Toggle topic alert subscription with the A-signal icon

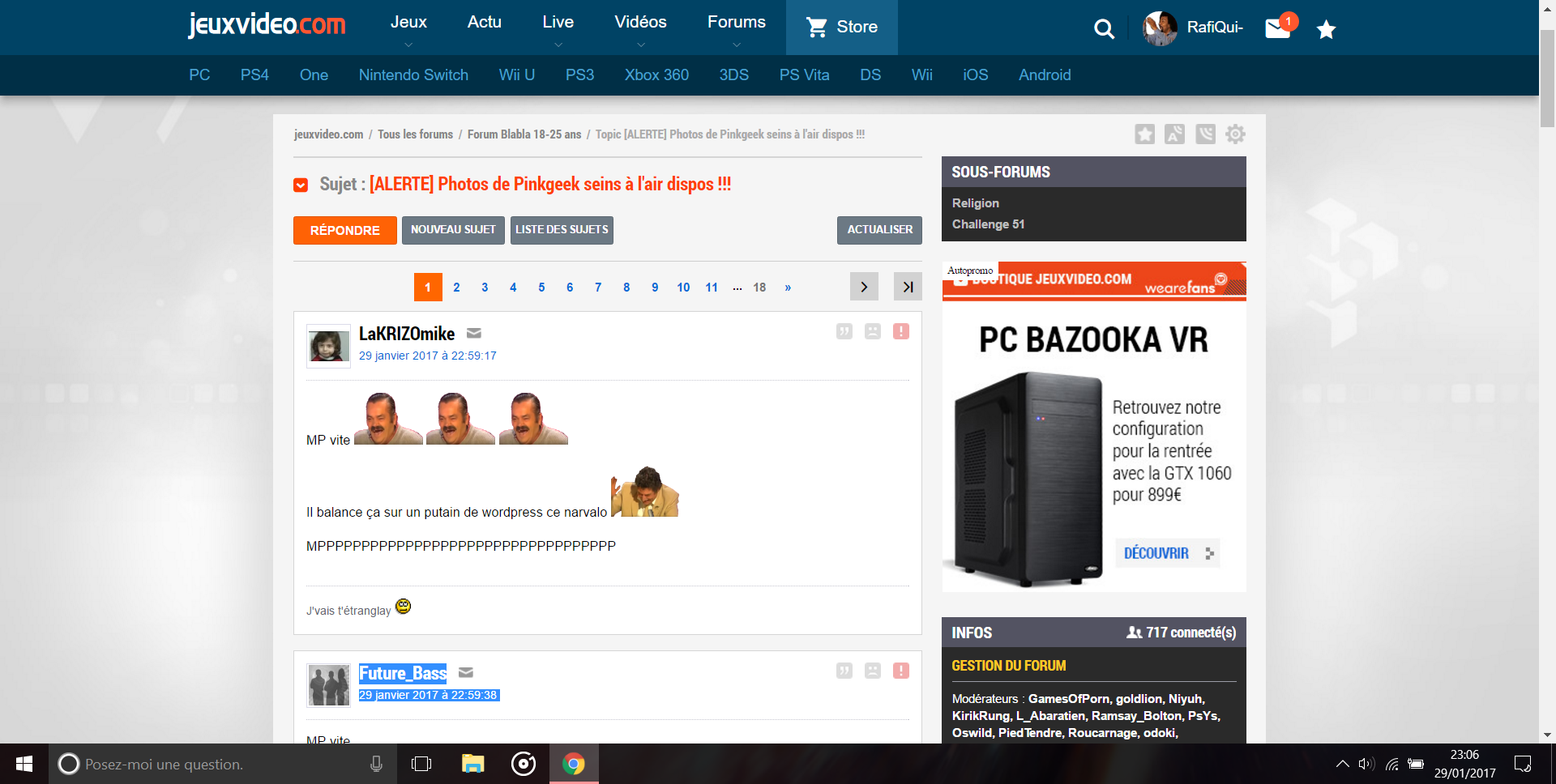(x=1174, y=134)
